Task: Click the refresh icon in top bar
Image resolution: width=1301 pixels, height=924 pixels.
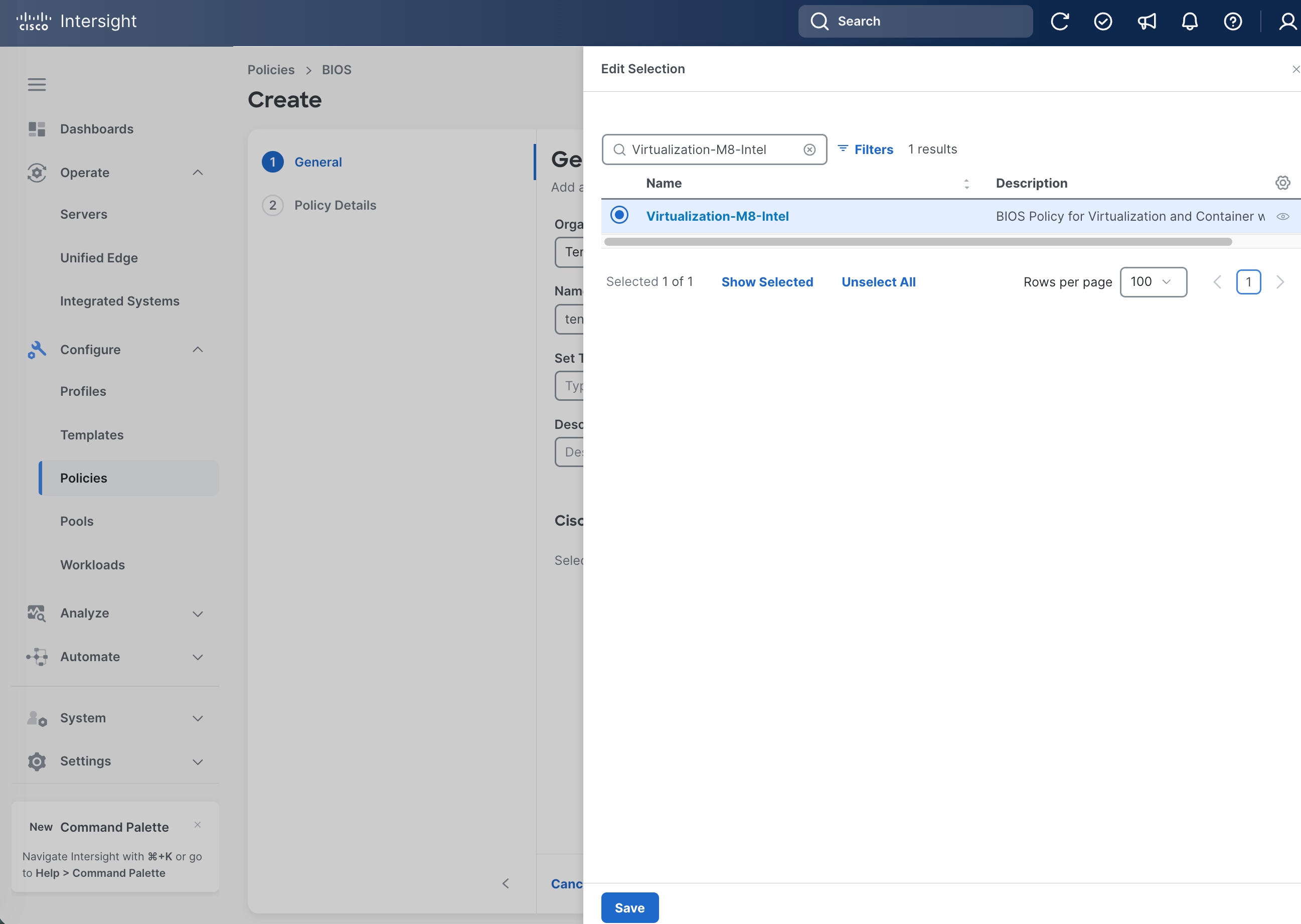Action: pyautogui.click(x=1059, y=22)
